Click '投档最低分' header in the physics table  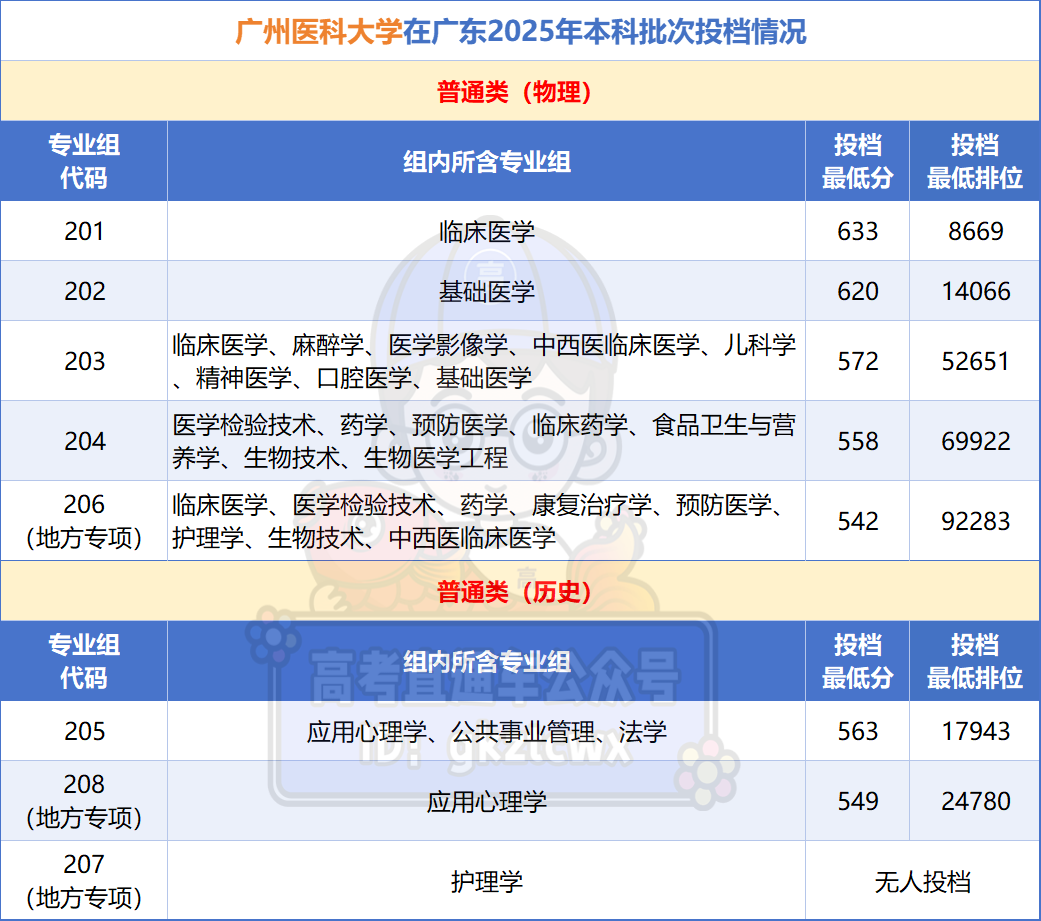click(x=857, y=161)
